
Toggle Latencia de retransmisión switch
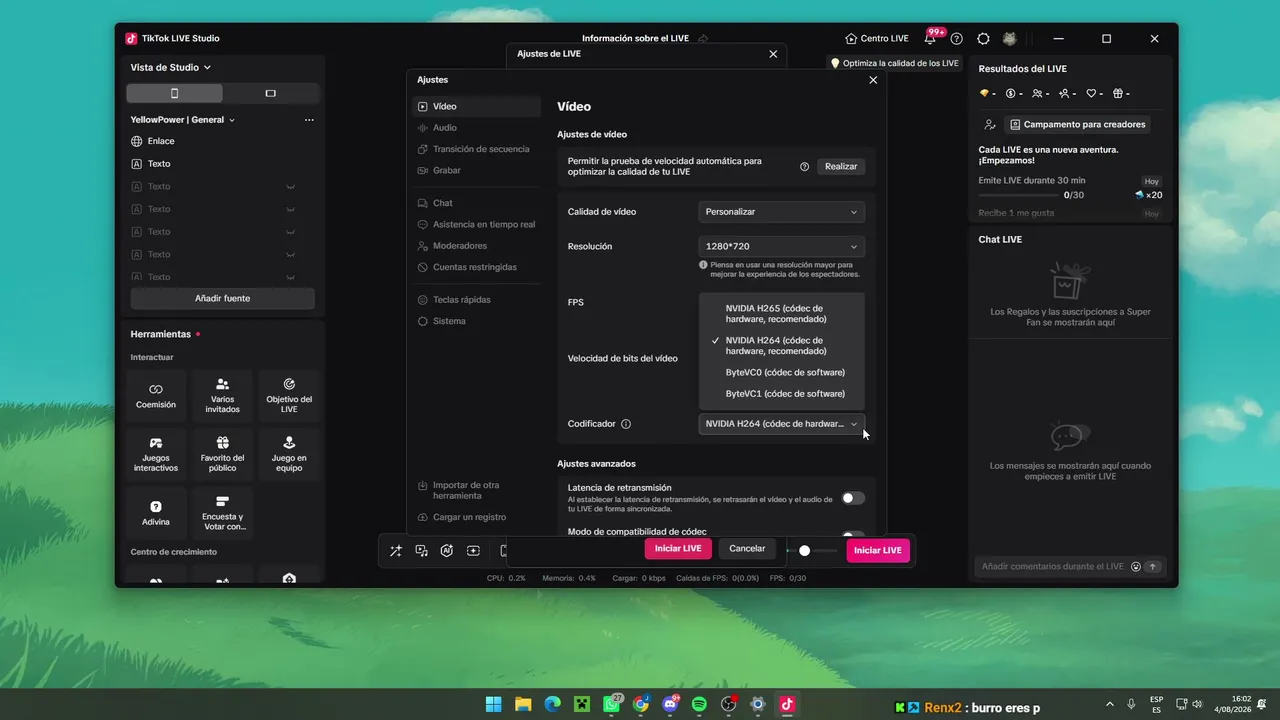point(853,498)
